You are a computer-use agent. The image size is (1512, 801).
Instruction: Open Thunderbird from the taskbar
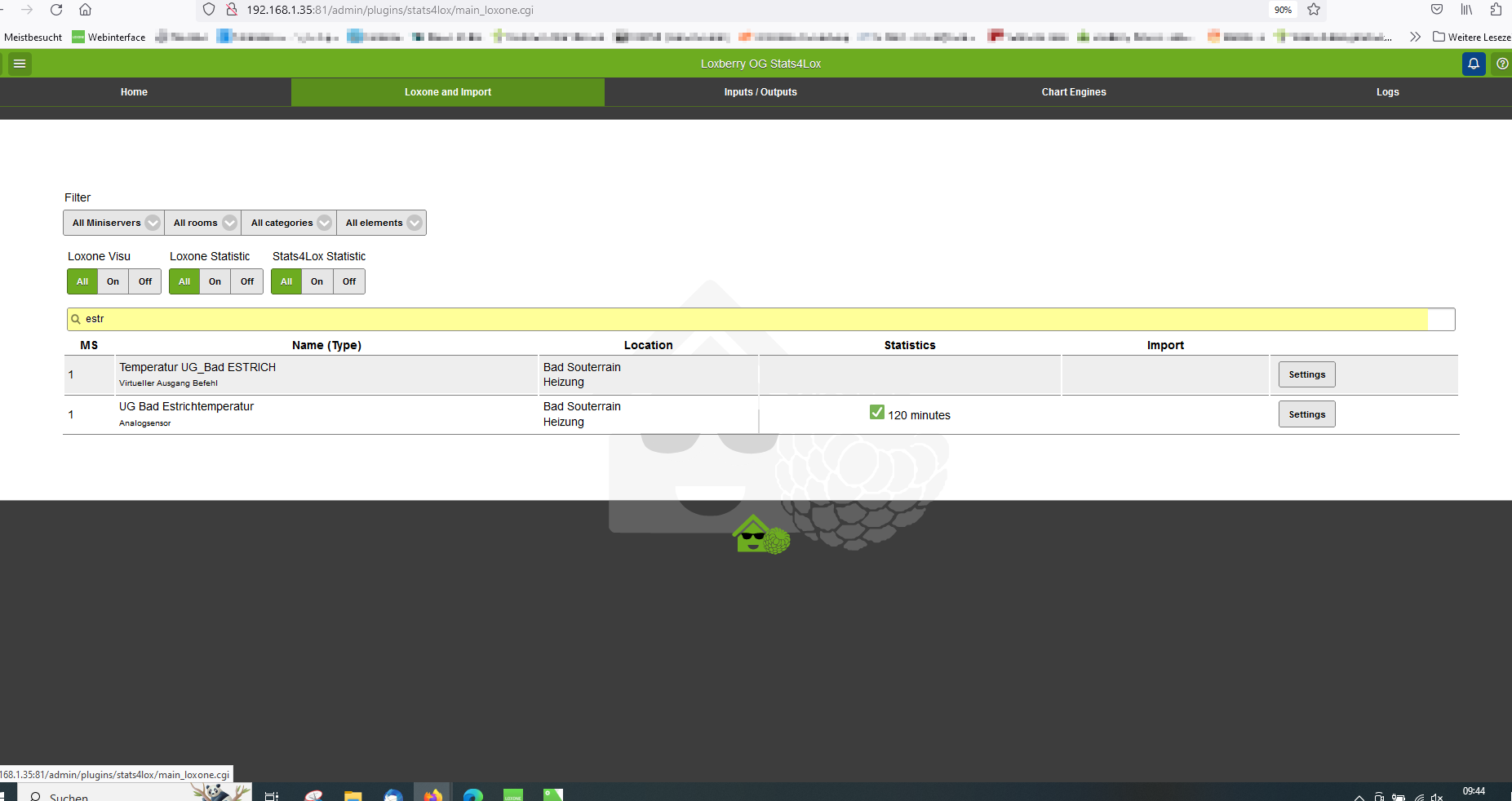393,794
